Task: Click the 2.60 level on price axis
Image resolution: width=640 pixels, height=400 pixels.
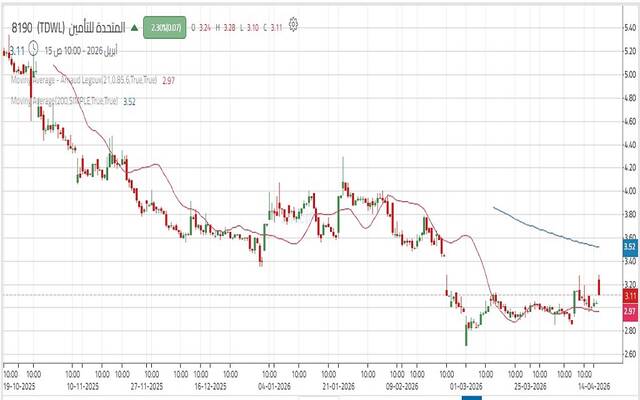Action: click(x=629, y=353)
